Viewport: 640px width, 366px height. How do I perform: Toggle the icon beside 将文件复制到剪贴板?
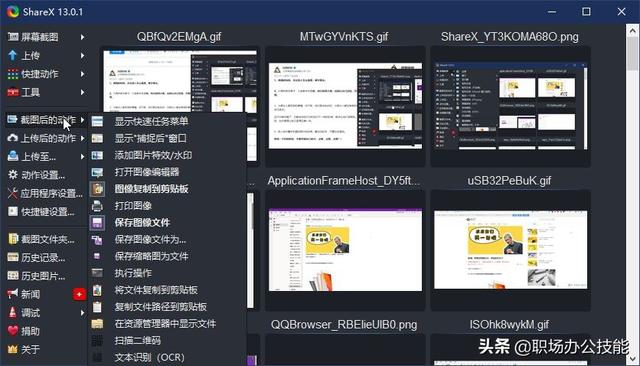pos(97,290)
